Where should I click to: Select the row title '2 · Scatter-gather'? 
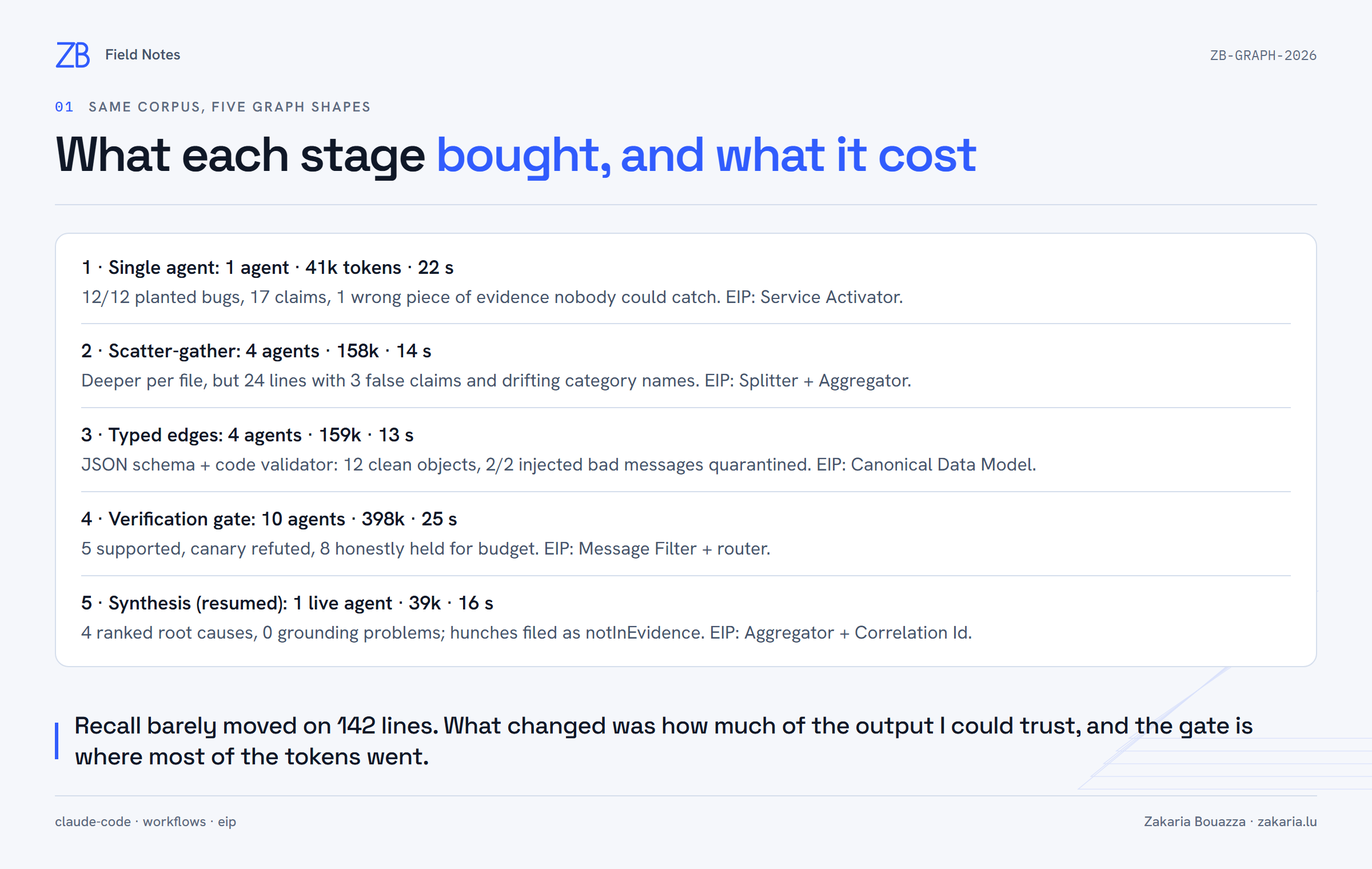pyautogui.click(x=256, y=351)
